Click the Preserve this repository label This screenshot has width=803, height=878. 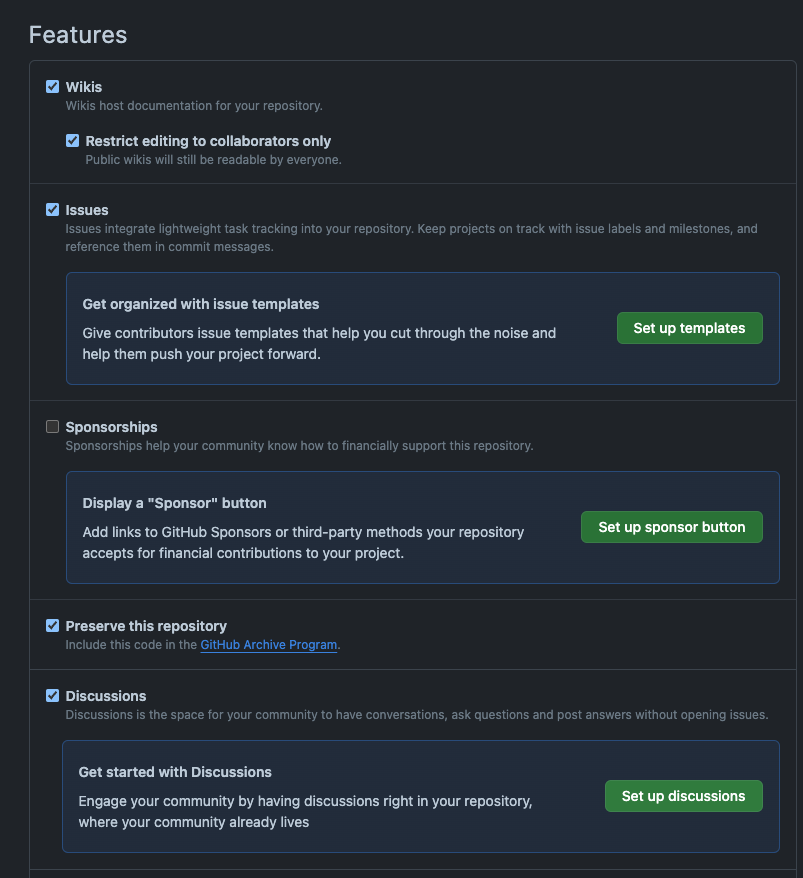(146, 626)
